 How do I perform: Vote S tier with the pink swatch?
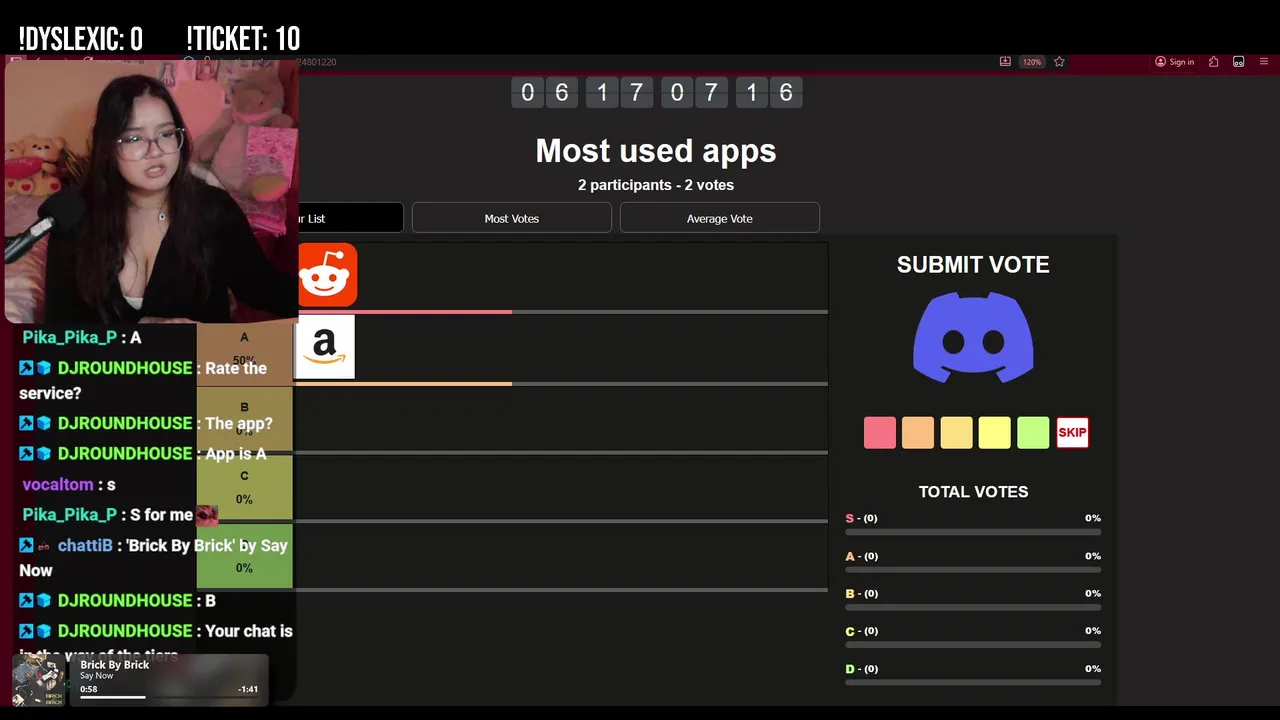point(880,433)
